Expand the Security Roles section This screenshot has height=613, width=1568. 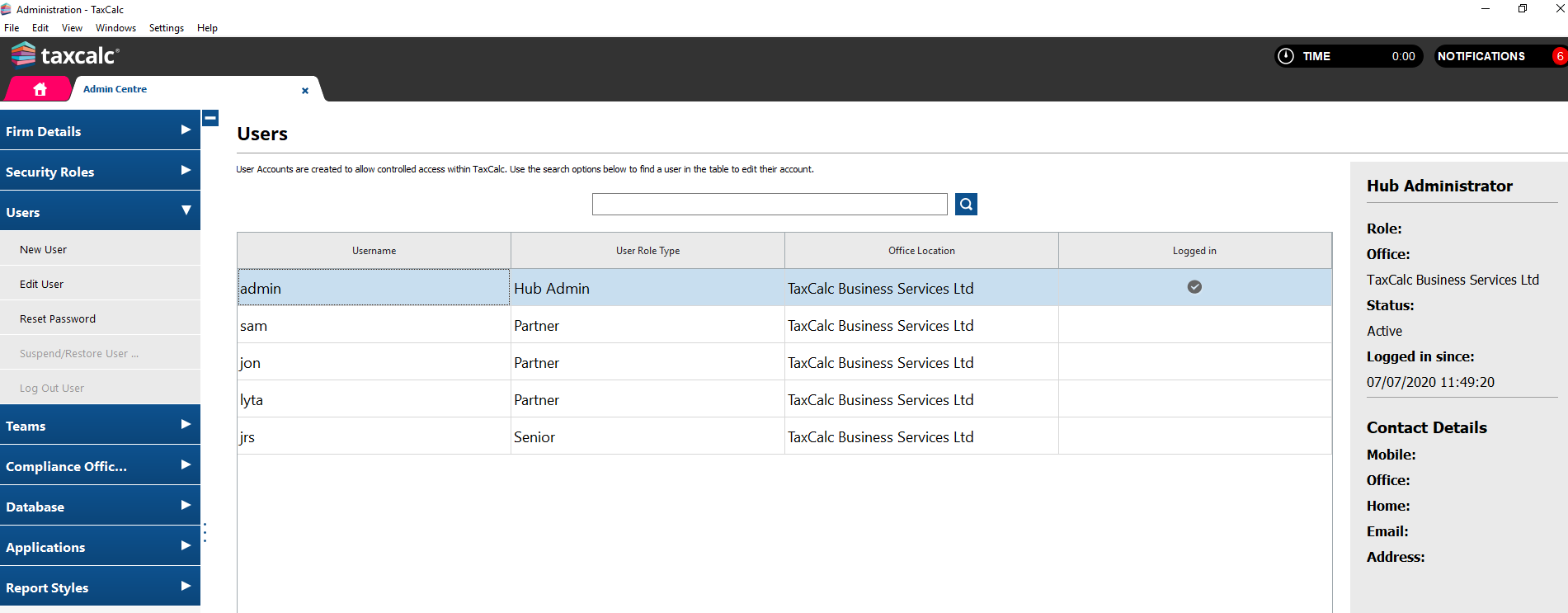point(100,172)
